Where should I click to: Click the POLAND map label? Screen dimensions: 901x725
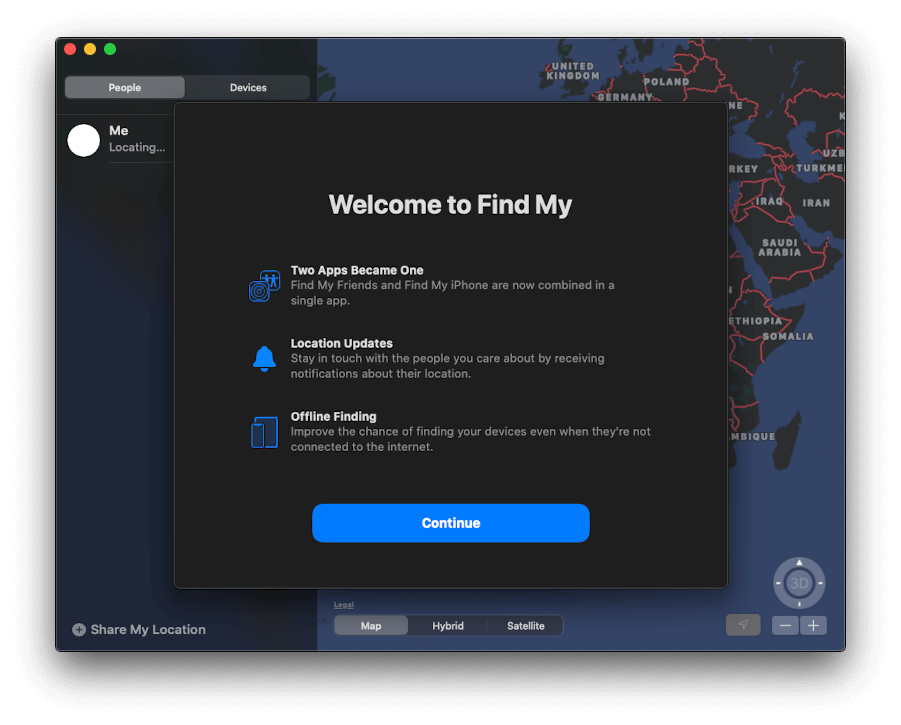click(x=667, y=82)
